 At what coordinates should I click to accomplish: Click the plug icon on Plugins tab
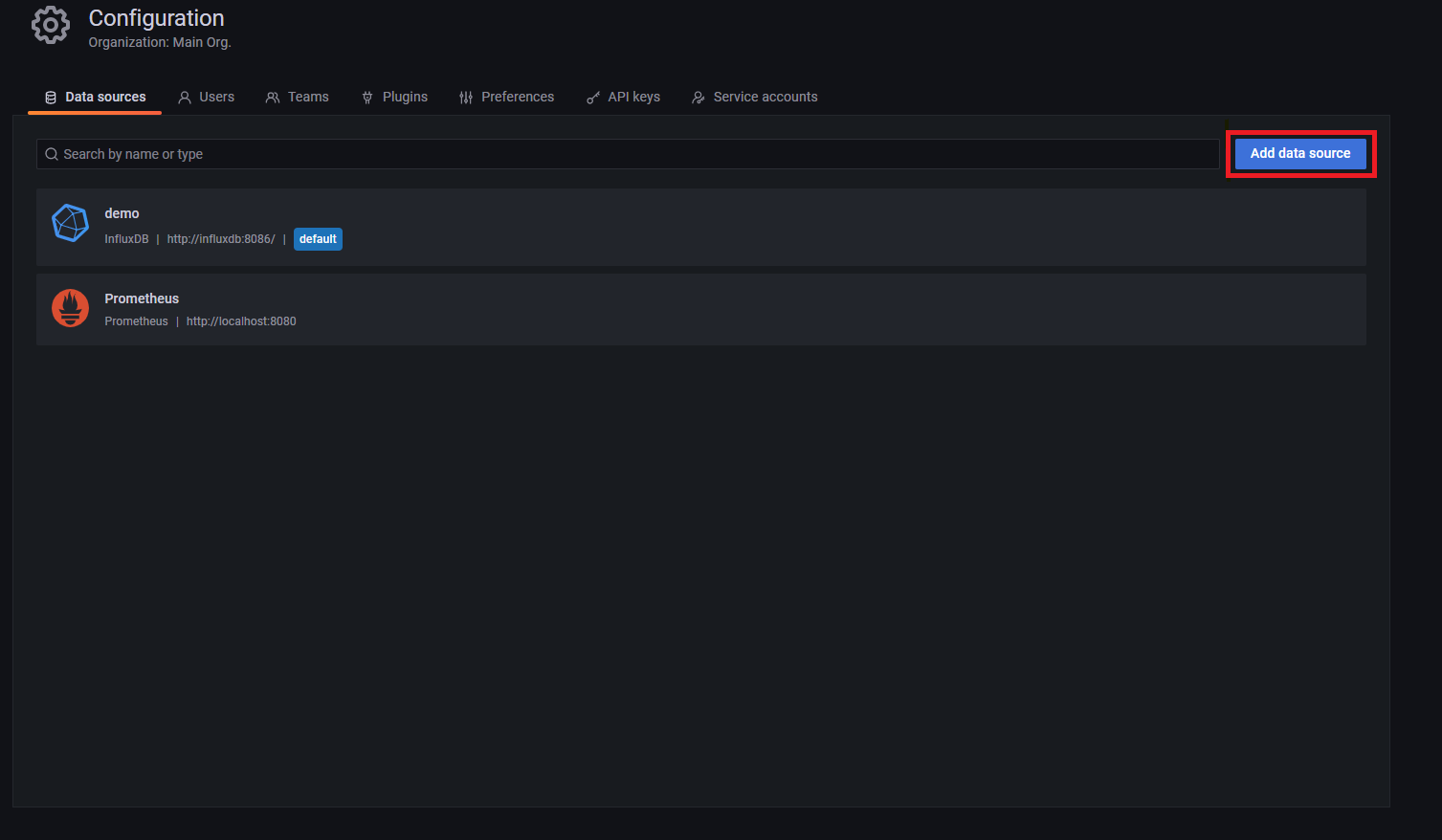tap(367, 97)
